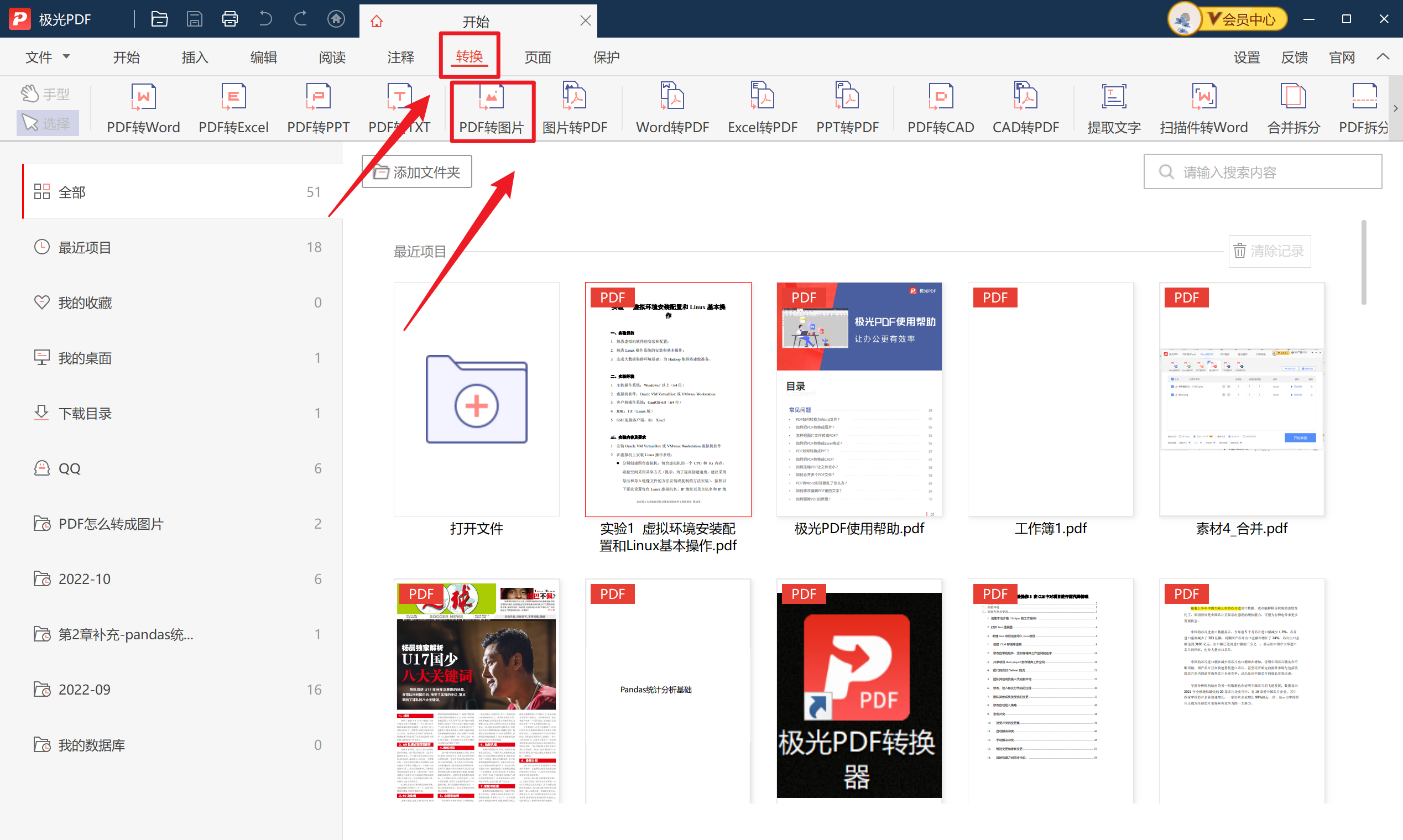
Task: Select the CAD转PDF tool
Action: 1025,109
